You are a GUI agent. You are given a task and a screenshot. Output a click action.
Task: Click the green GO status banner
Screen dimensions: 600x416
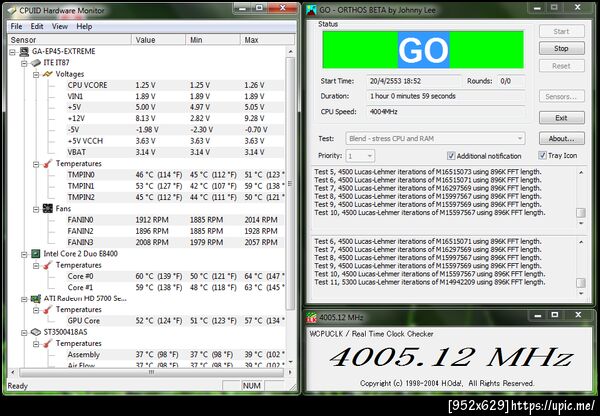tap(423, 50)
